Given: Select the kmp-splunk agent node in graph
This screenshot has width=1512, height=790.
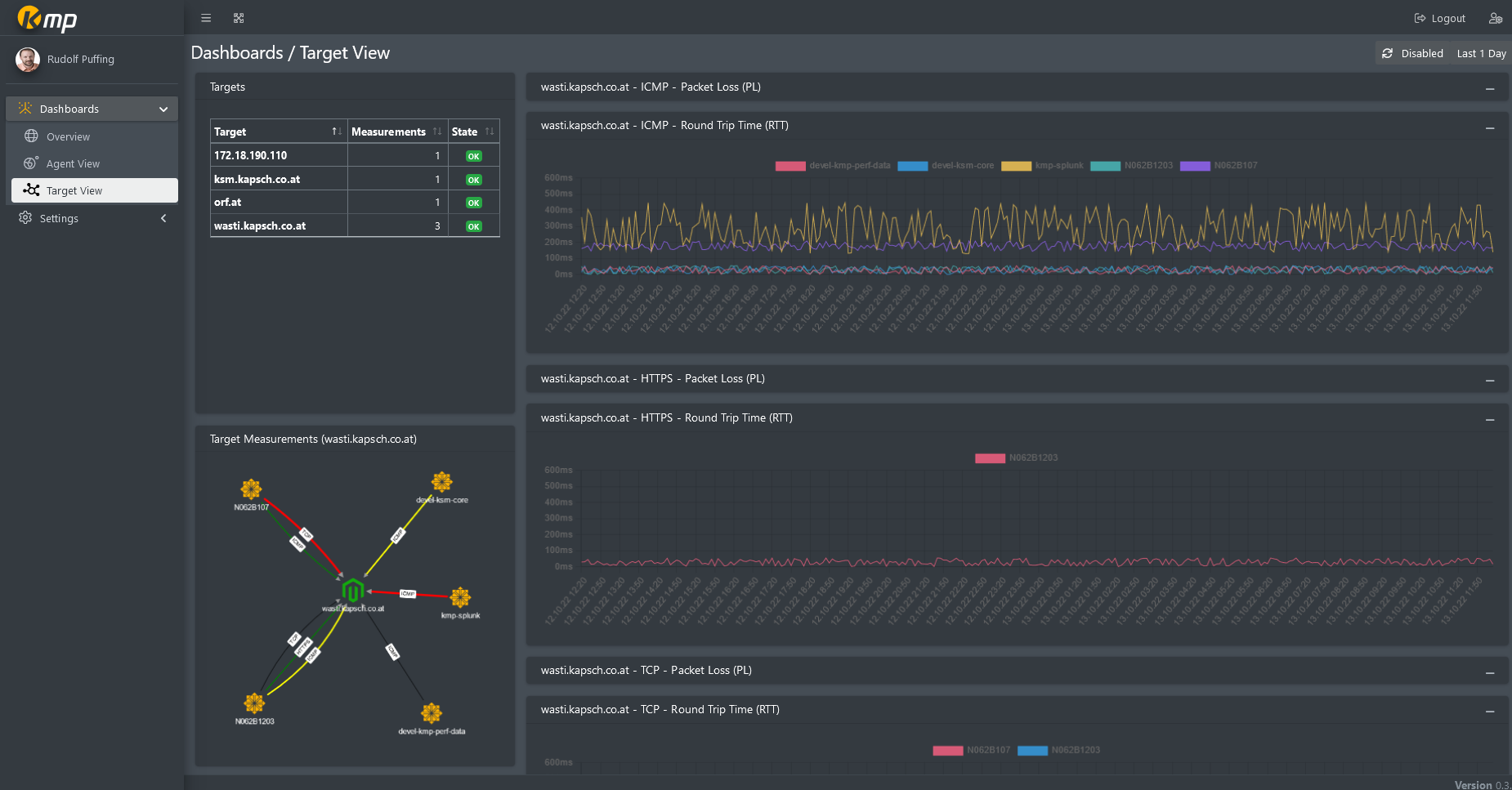Looking at the screenshot, I should click(x=460, y=597).
